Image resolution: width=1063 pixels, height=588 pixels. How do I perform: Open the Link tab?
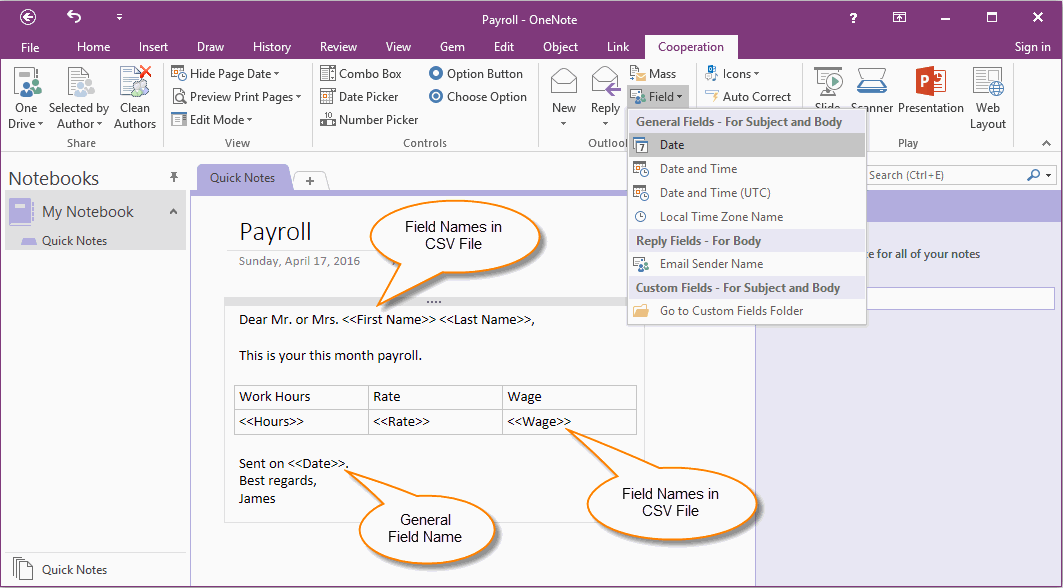coord(618,47)
